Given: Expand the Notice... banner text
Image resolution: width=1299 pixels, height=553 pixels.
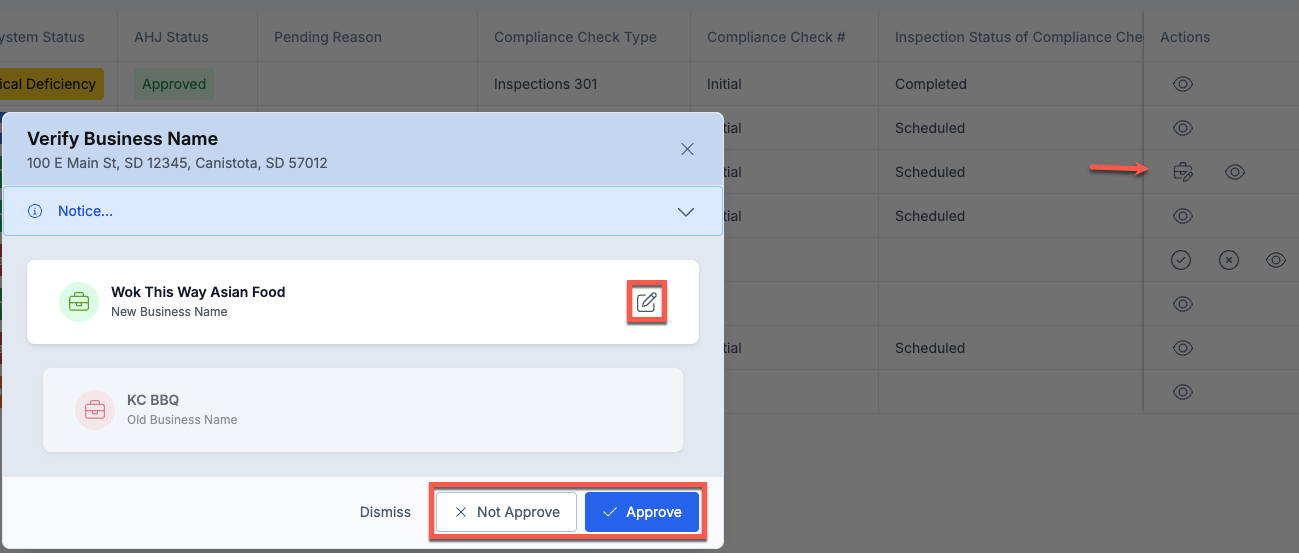Looking at the screenshot, I should point(85,211).
